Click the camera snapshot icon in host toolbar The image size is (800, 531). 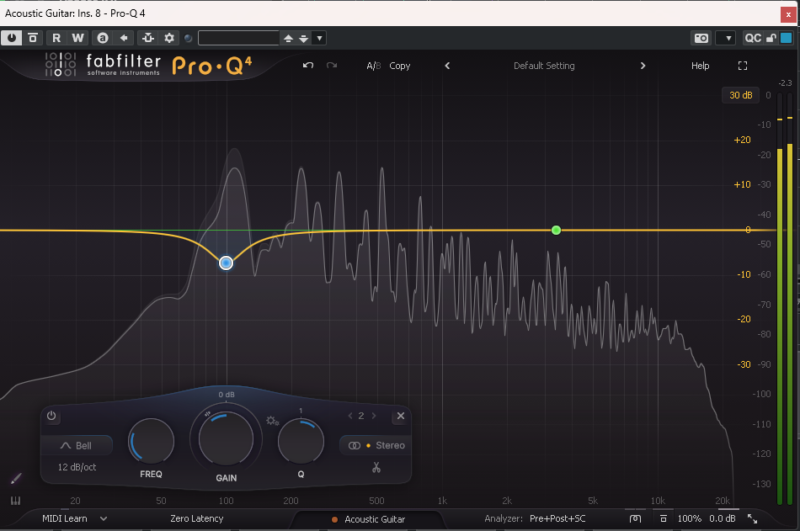(x=701, y=38)
